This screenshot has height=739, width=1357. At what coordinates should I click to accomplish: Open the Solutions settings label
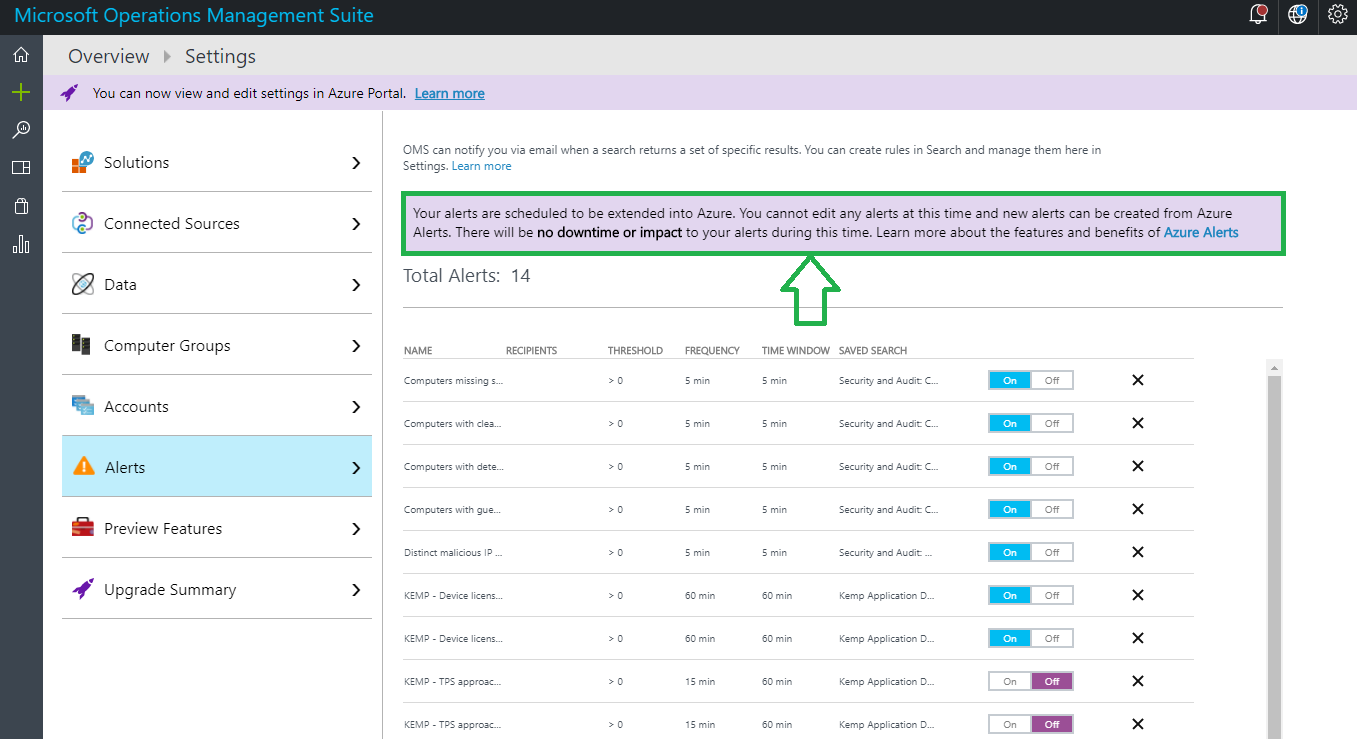[x=136, y=162]
